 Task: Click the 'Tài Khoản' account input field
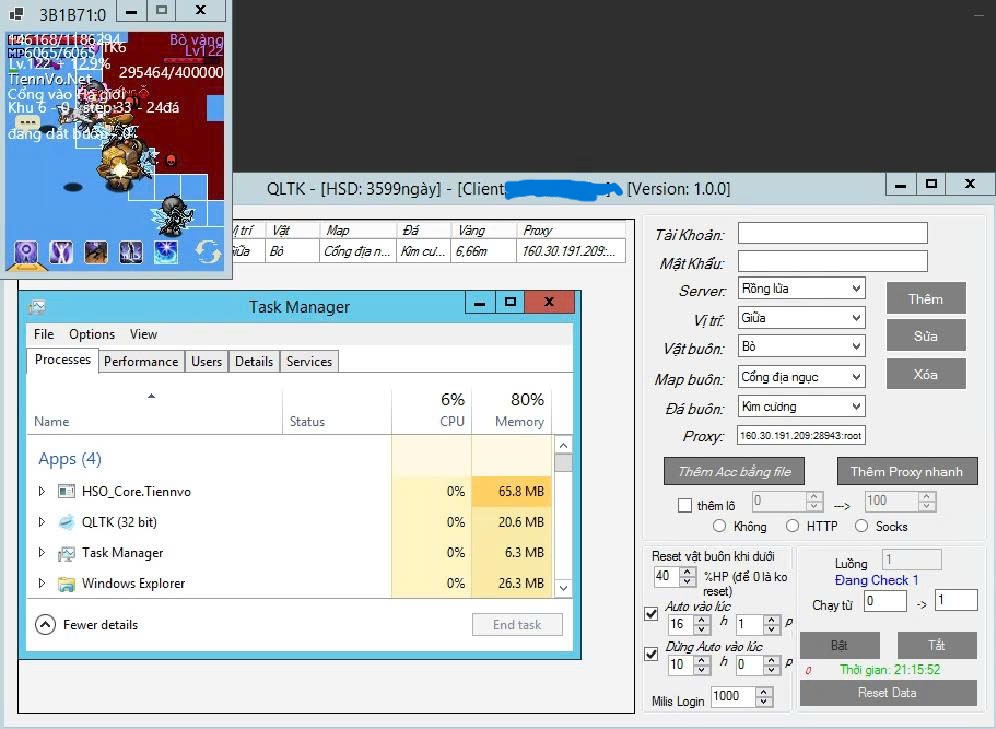pyautogui.click(x=832, y=233)
